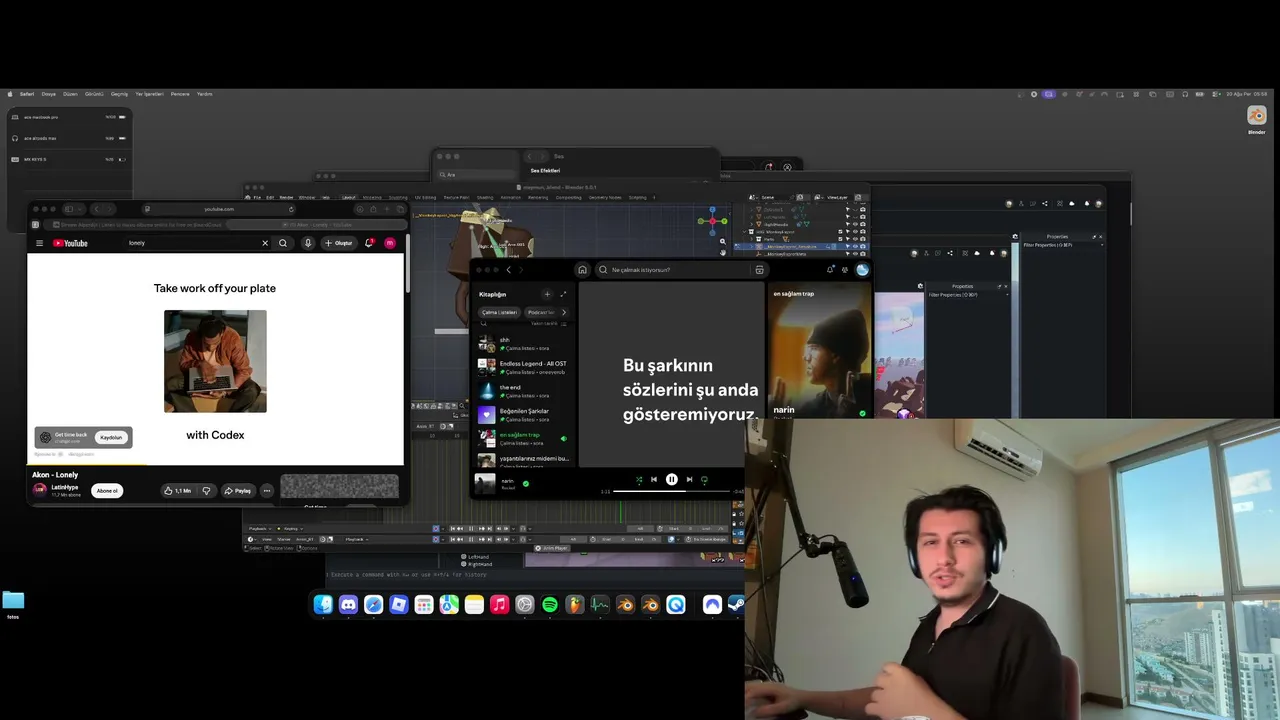Open Music app from the Dock
1280x720 pixels.
[499, 604]
